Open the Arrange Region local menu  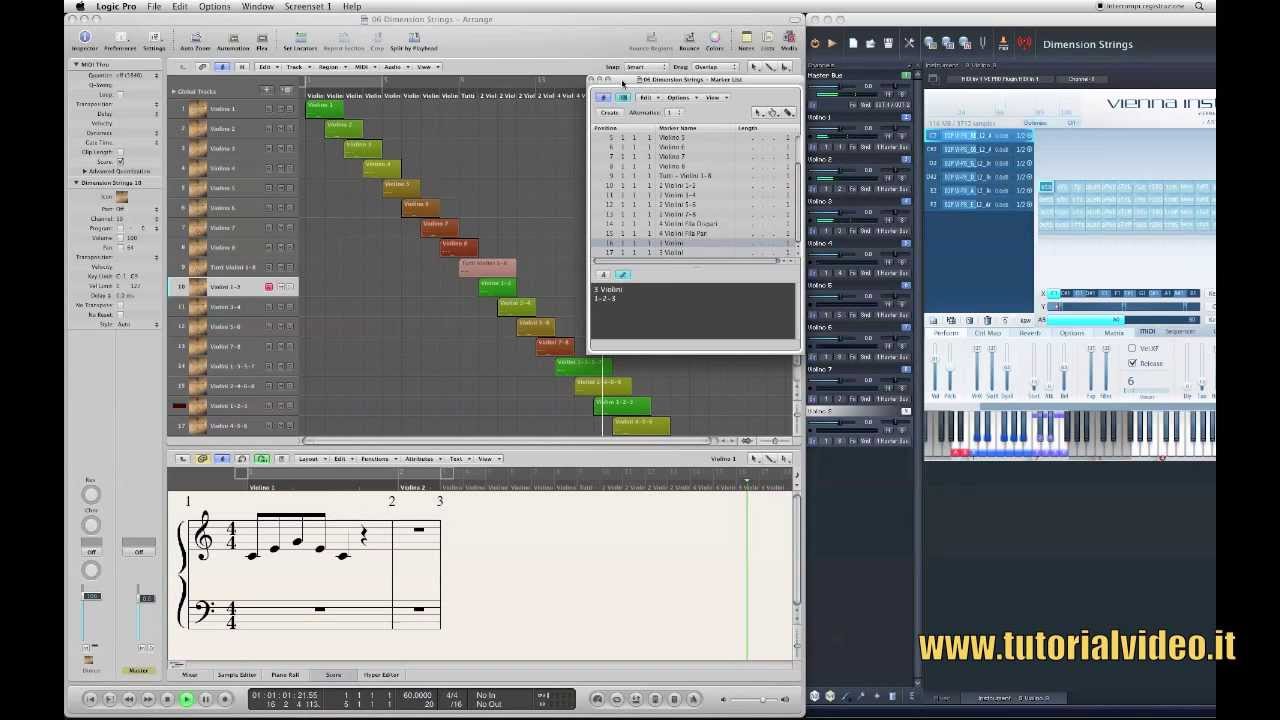(x=330, y=67)
